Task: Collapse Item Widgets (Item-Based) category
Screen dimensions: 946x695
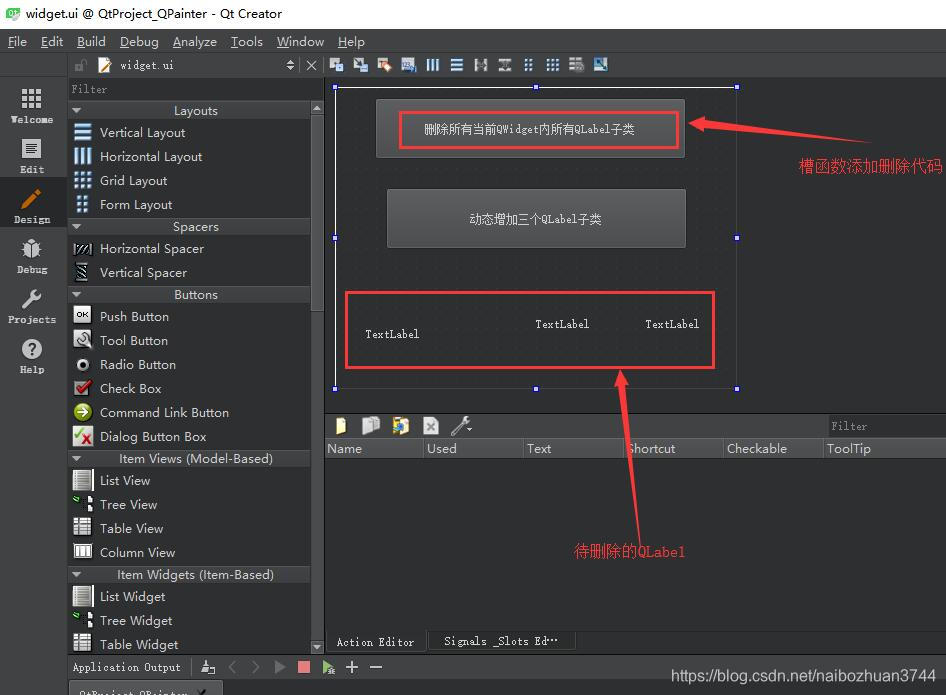Action: pyautogui.click(x=77, y=574)
